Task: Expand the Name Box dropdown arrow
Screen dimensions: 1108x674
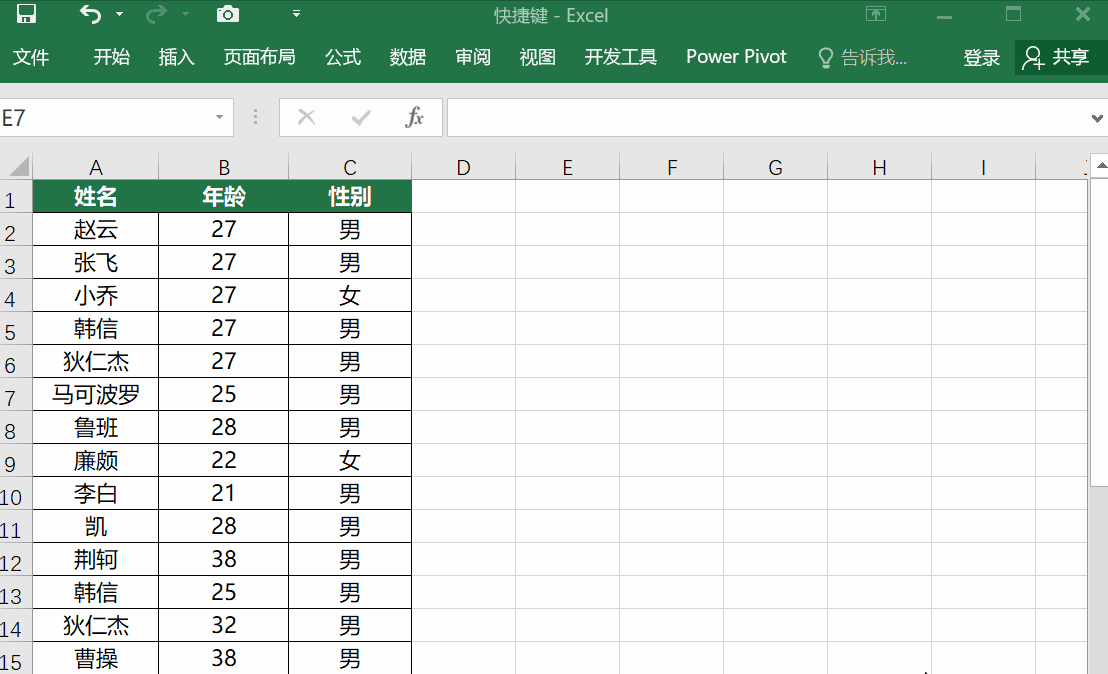Action: coord(220,117)
